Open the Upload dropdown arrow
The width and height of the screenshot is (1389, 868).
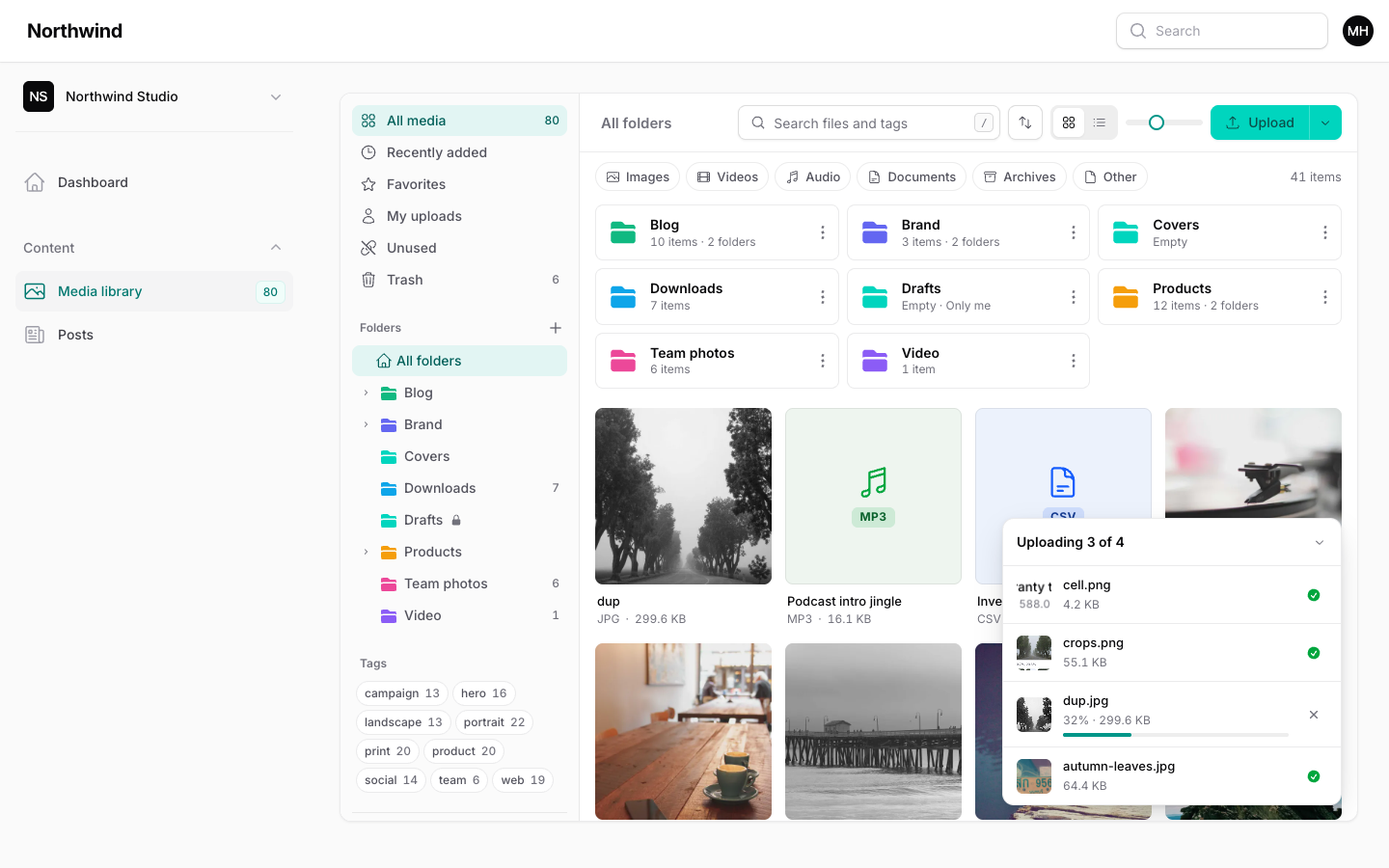1325,122
